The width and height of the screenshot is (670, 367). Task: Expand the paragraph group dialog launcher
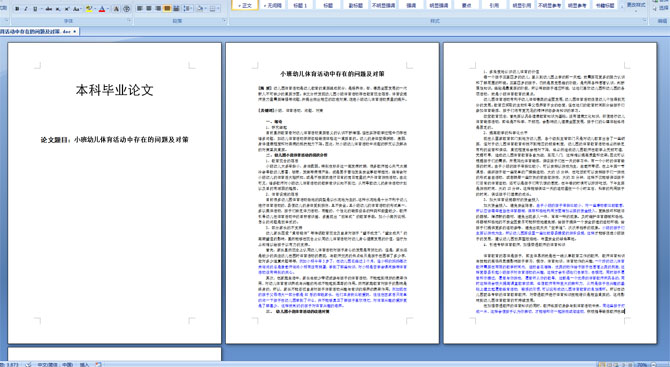[x=224, y=21]
